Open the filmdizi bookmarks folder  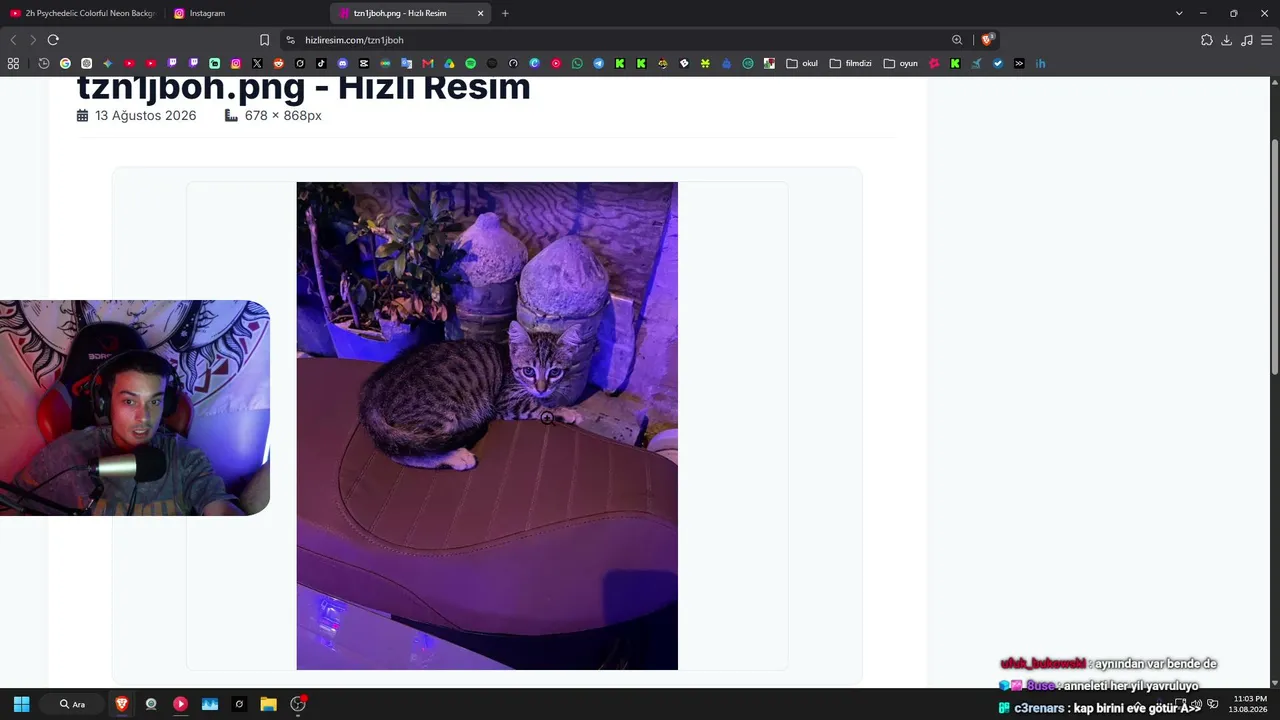coord(851,63)
